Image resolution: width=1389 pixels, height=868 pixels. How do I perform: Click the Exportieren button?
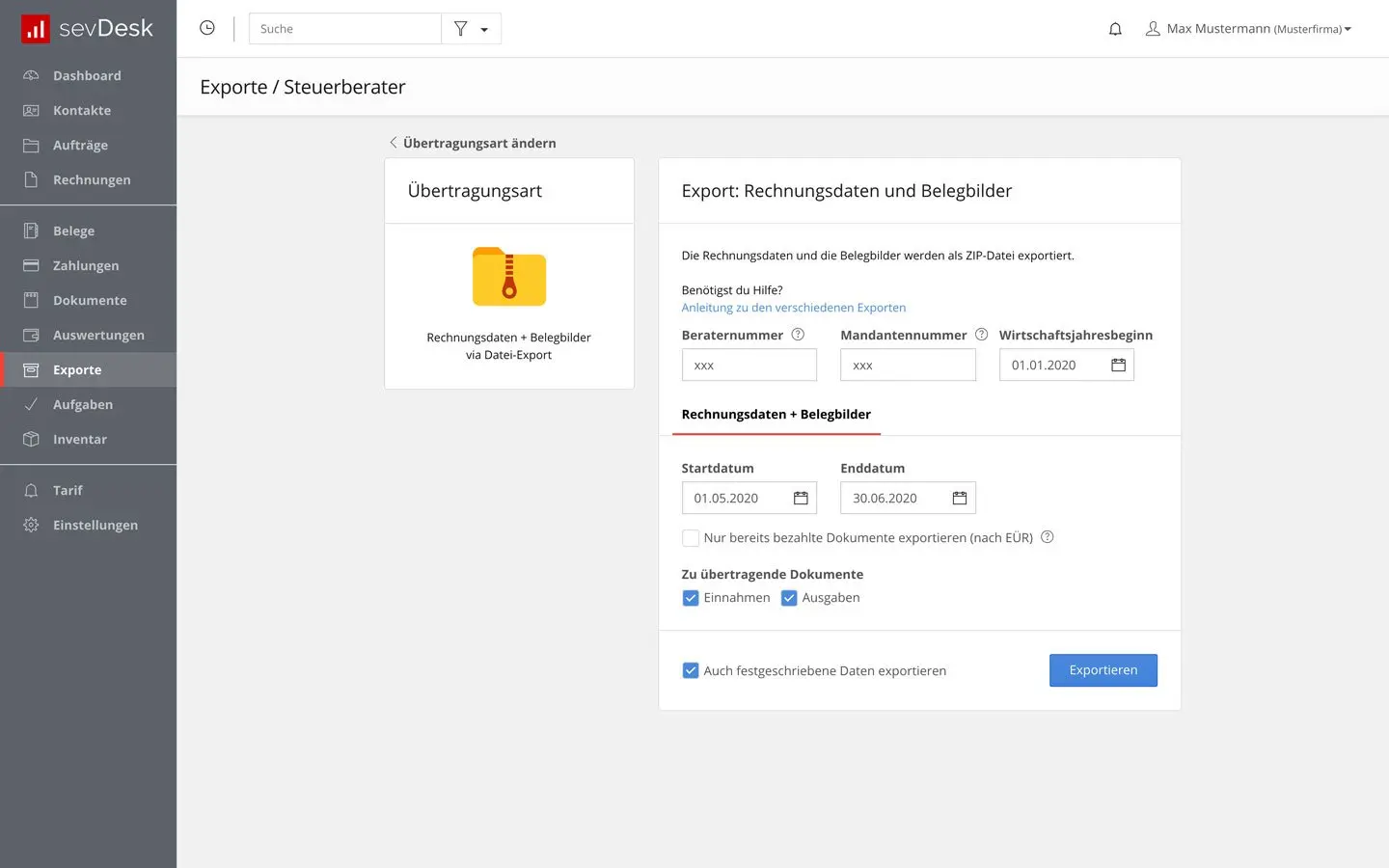(1103, 670)
